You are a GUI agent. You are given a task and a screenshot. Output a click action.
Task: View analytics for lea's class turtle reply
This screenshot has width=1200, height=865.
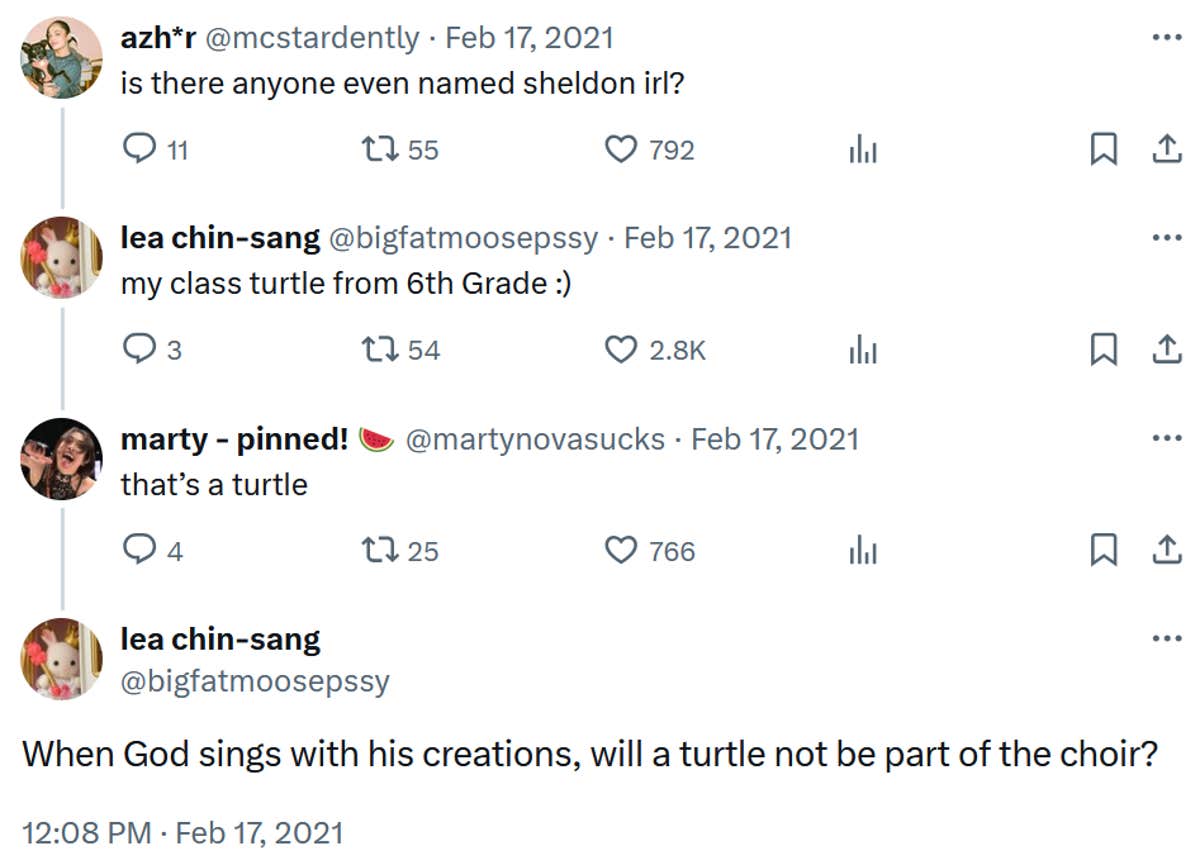point(862,349)
